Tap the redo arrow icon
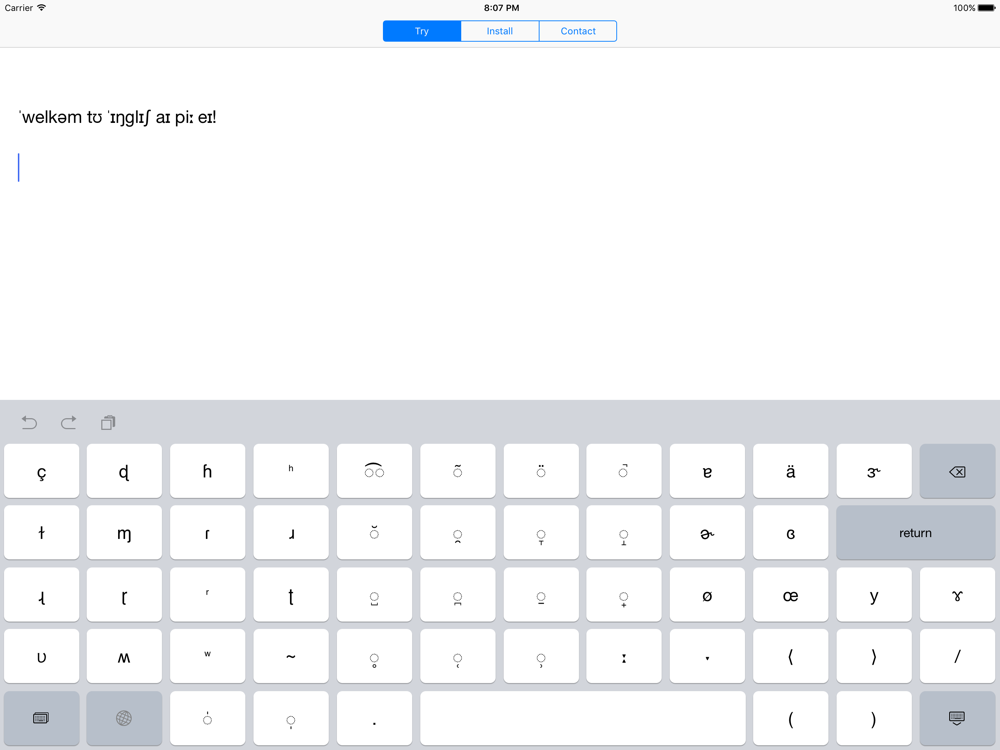Image resolution: width=1000 pixels, height=750 pixels. 68,422
